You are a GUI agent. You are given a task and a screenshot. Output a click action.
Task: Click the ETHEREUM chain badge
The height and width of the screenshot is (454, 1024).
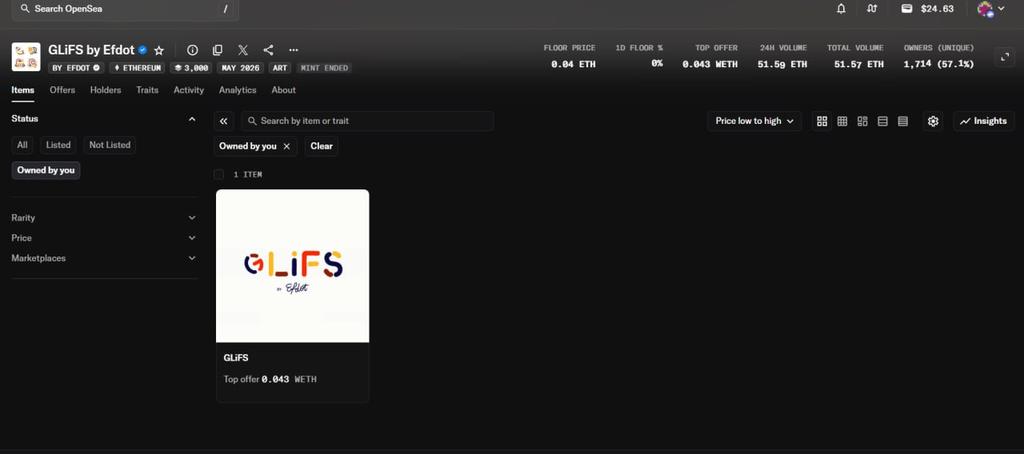tap(137, 68)
